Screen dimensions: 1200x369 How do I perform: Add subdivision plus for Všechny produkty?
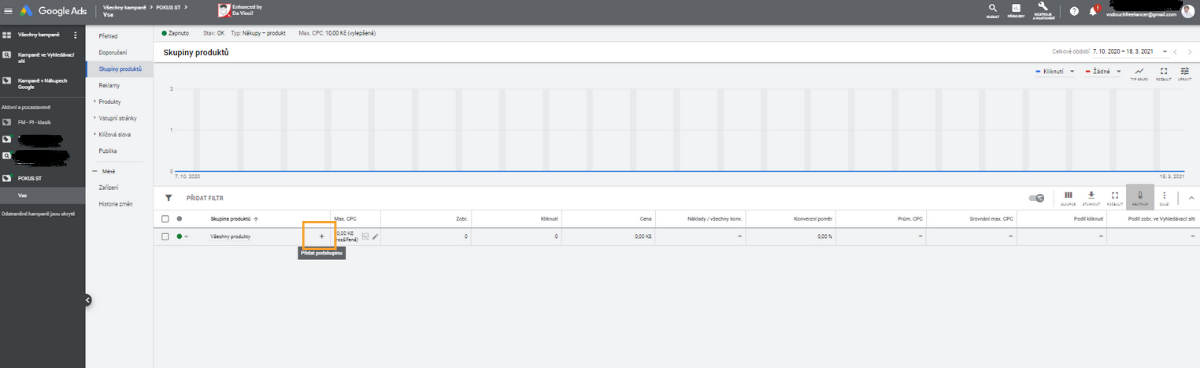(321, 236)
